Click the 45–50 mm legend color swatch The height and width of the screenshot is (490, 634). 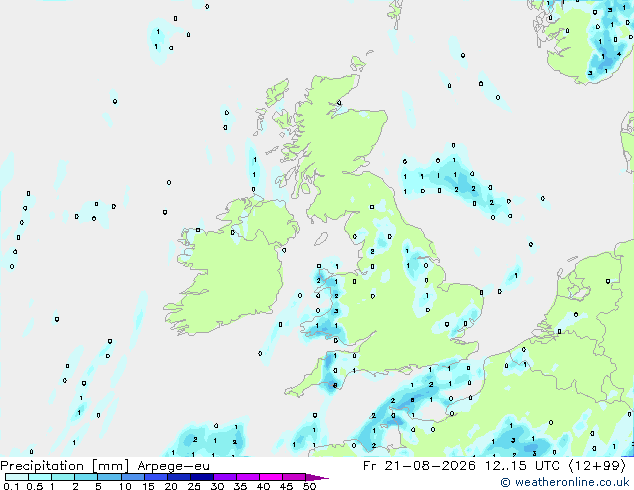click(294, 477)
